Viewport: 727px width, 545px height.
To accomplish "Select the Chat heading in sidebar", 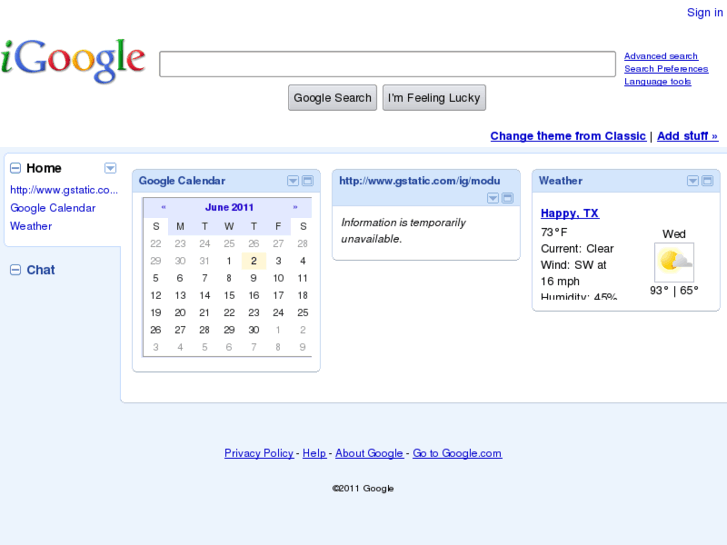I will pos(41,270).
